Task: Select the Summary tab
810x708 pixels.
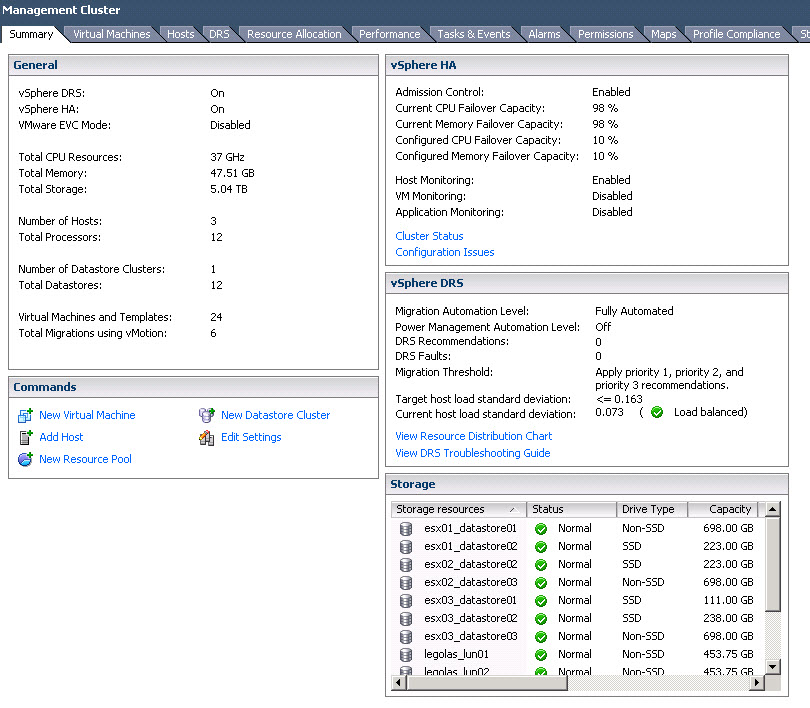Action: click(x=31, y=34)
